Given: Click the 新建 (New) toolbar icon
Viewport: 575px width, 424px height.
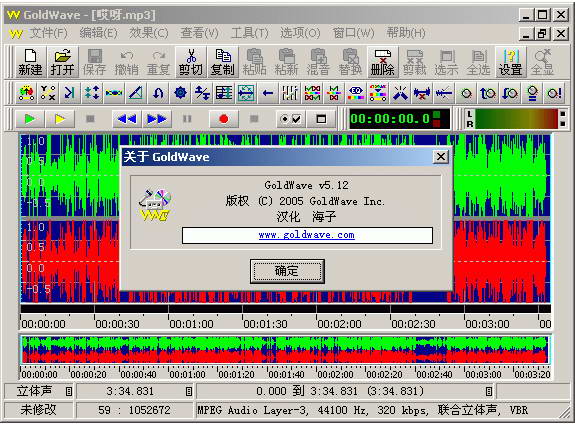Looking at the screenshot, I should [x=30, y=62].
